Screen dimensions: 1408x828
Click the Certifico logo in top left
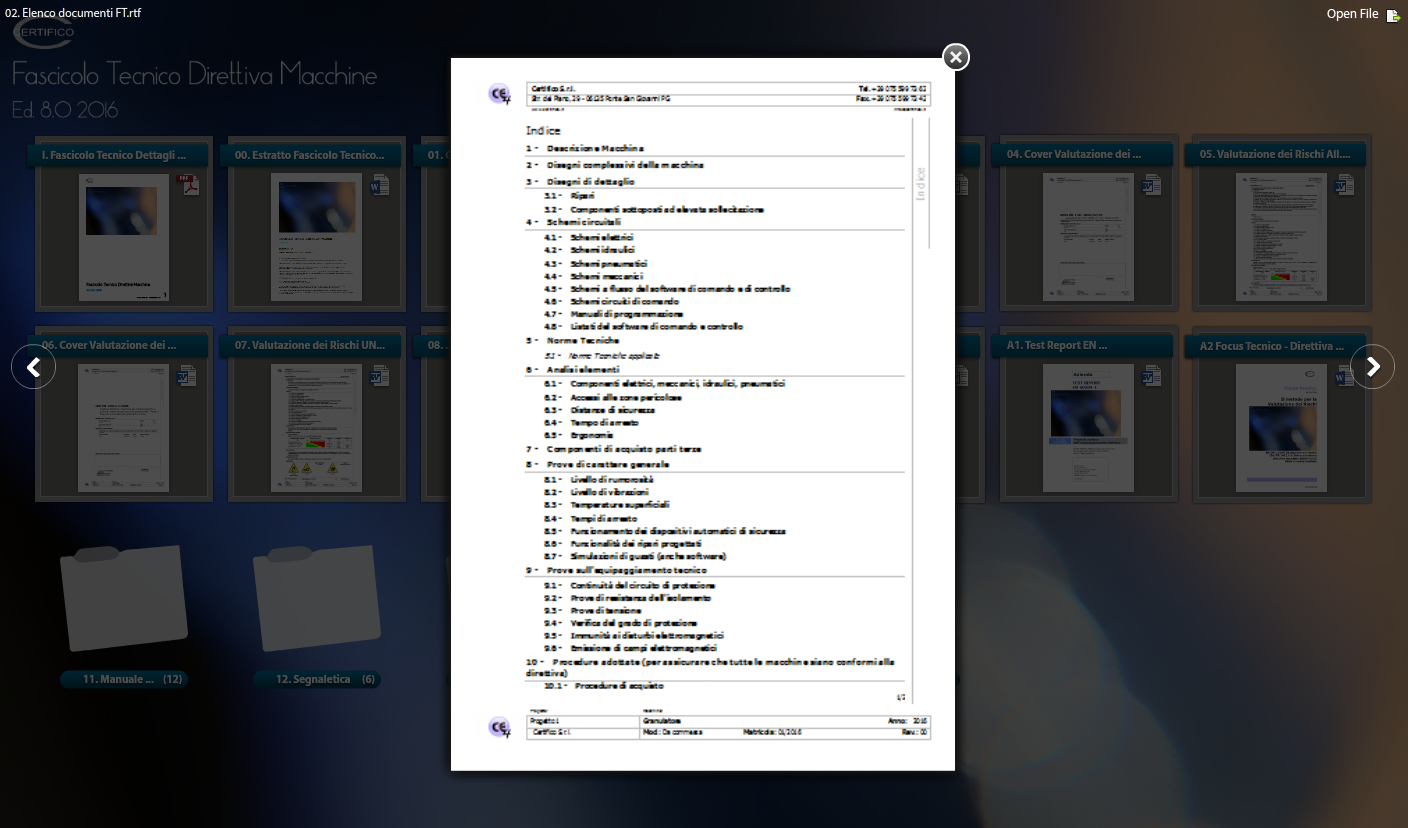point(43,33)
